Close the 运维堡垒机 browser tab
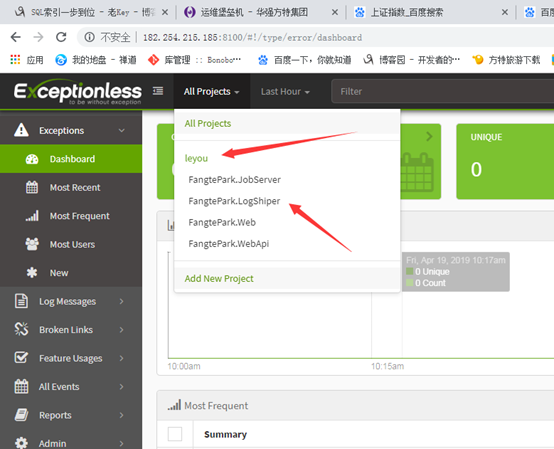This screenshot has height=449, width=554. point(335,12)
